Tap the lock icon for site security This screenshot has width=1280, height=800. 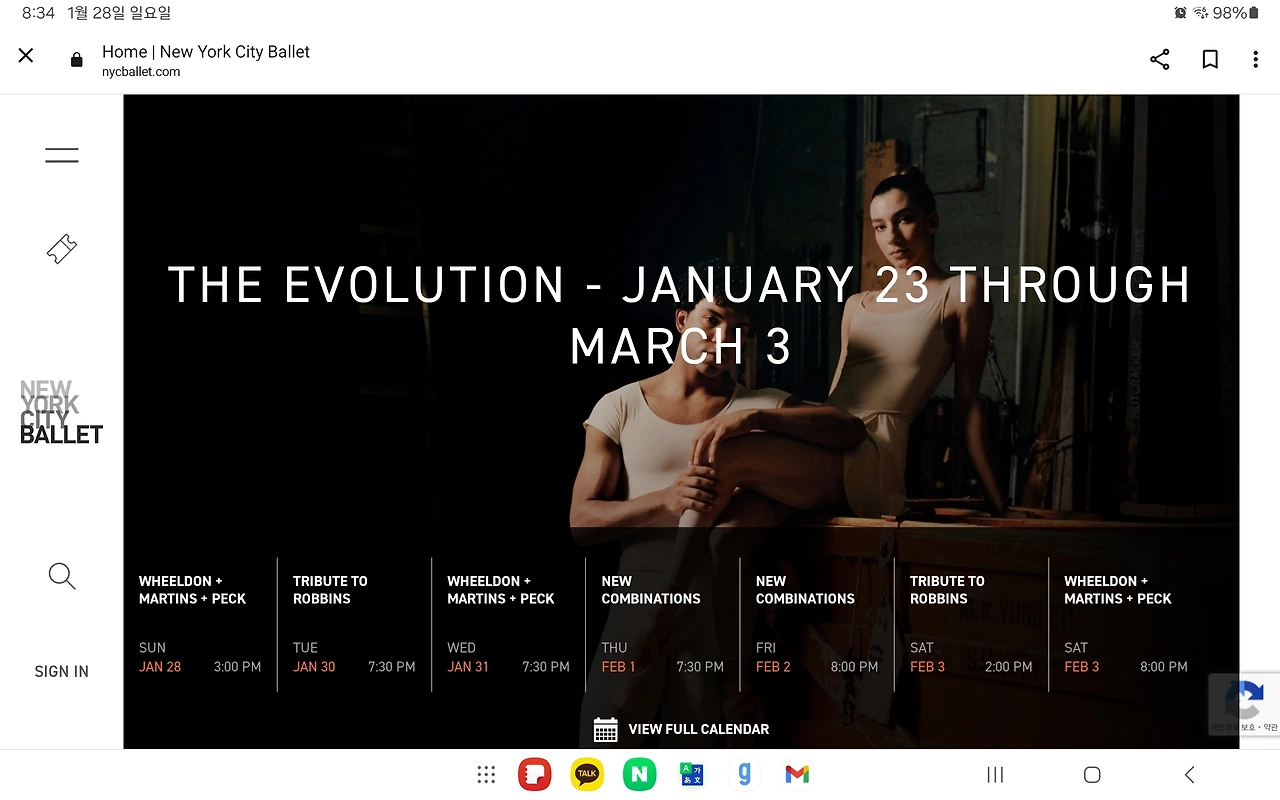pos(77,60)
